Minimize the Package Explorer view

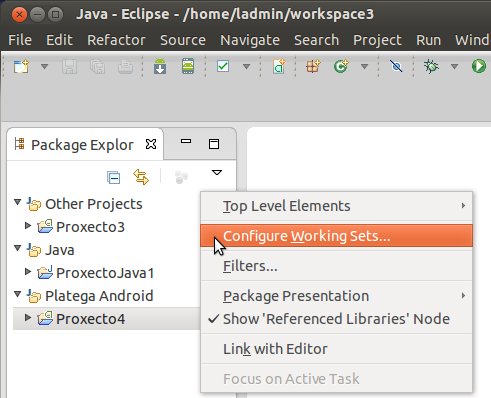[x=186, y=141]
